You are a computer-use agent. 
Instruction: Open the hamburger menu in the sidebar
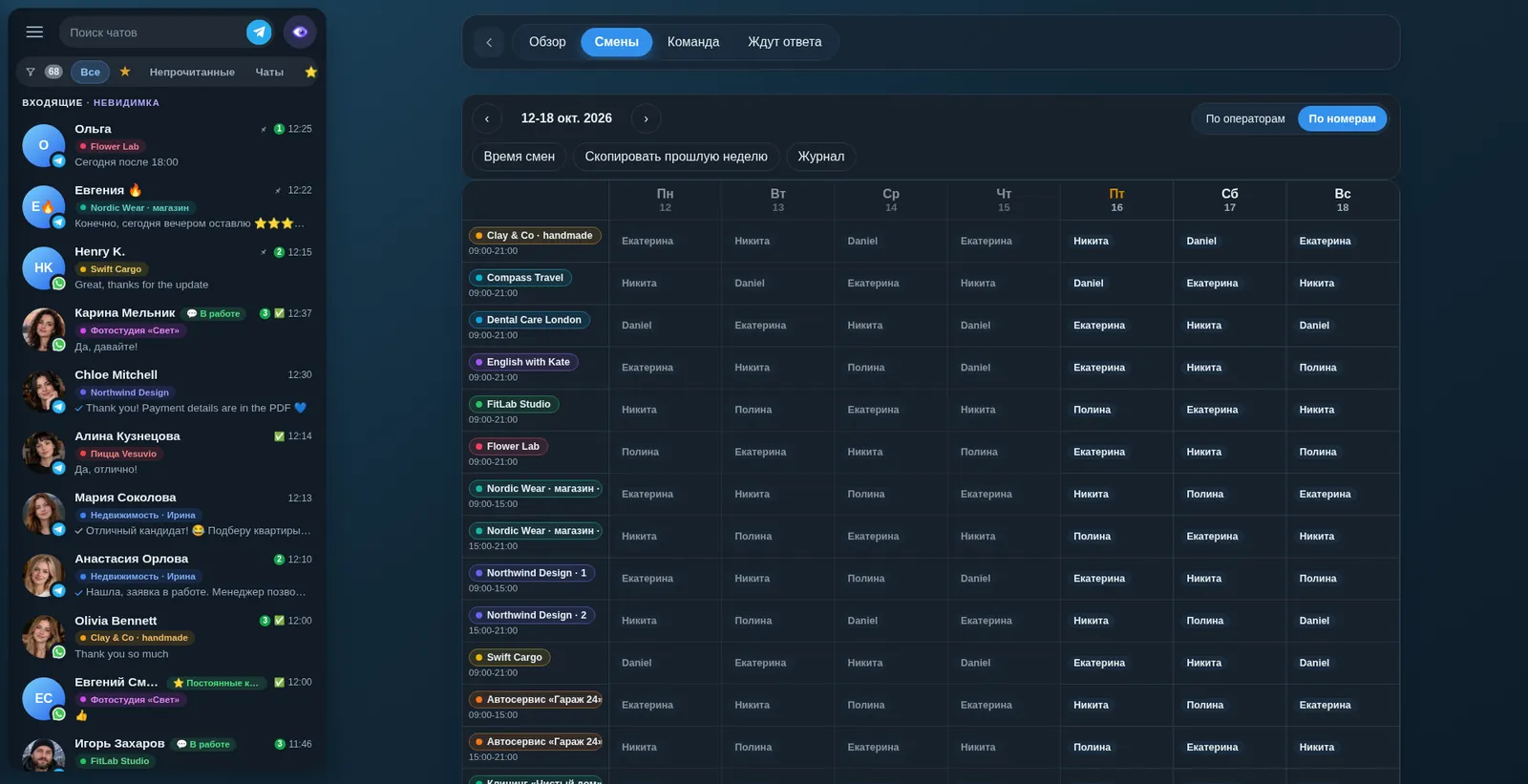(x=34, y=32)
